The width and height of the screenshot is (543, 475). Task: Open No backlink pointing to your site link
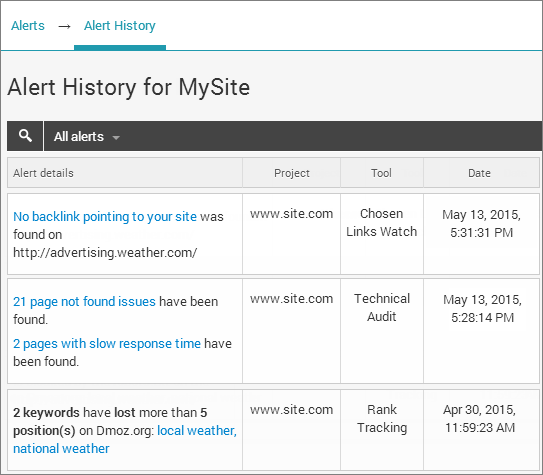pos(105,216)
